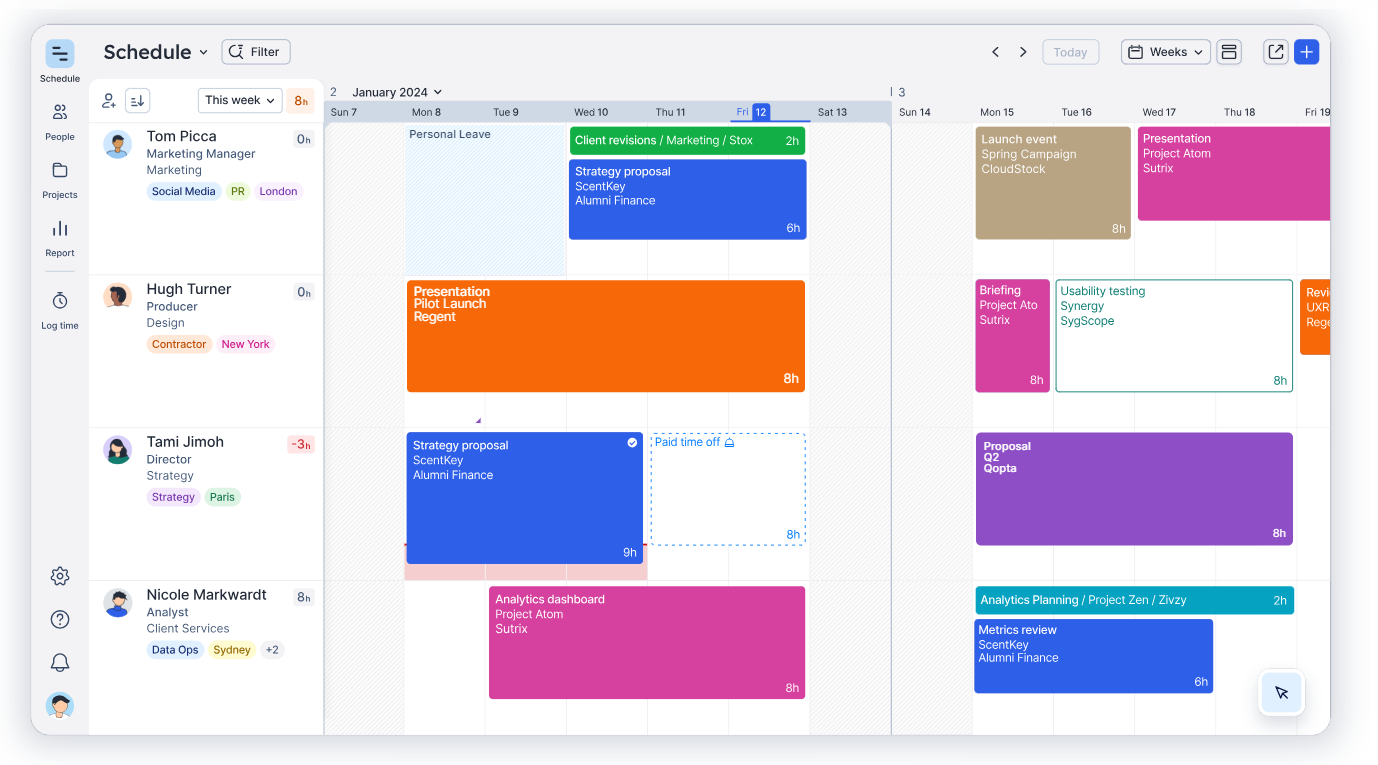Toggle the row density view icon
1378x765 pixels.
click(x=1229, y=52)
